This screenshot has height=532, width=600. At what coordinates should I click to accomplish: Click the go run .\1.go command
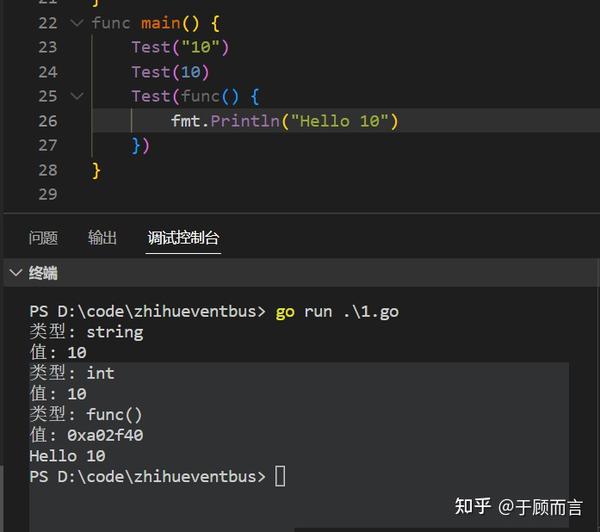pyautogui.click(x=337, y=312)
